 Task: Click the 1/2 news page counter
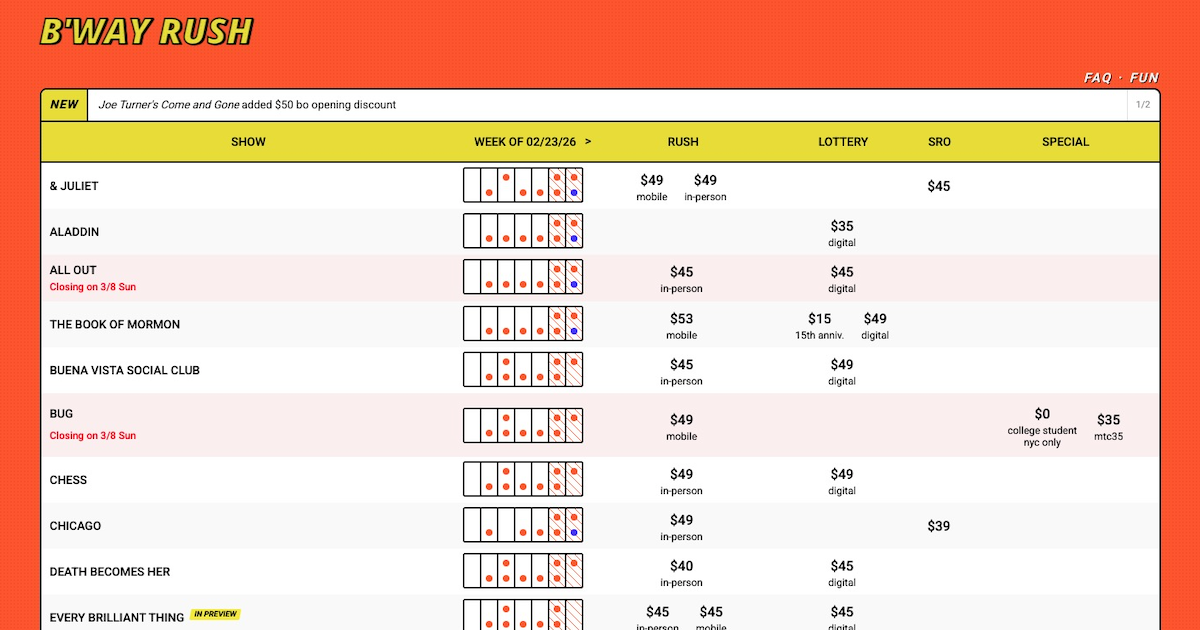tap(1143, 104)
